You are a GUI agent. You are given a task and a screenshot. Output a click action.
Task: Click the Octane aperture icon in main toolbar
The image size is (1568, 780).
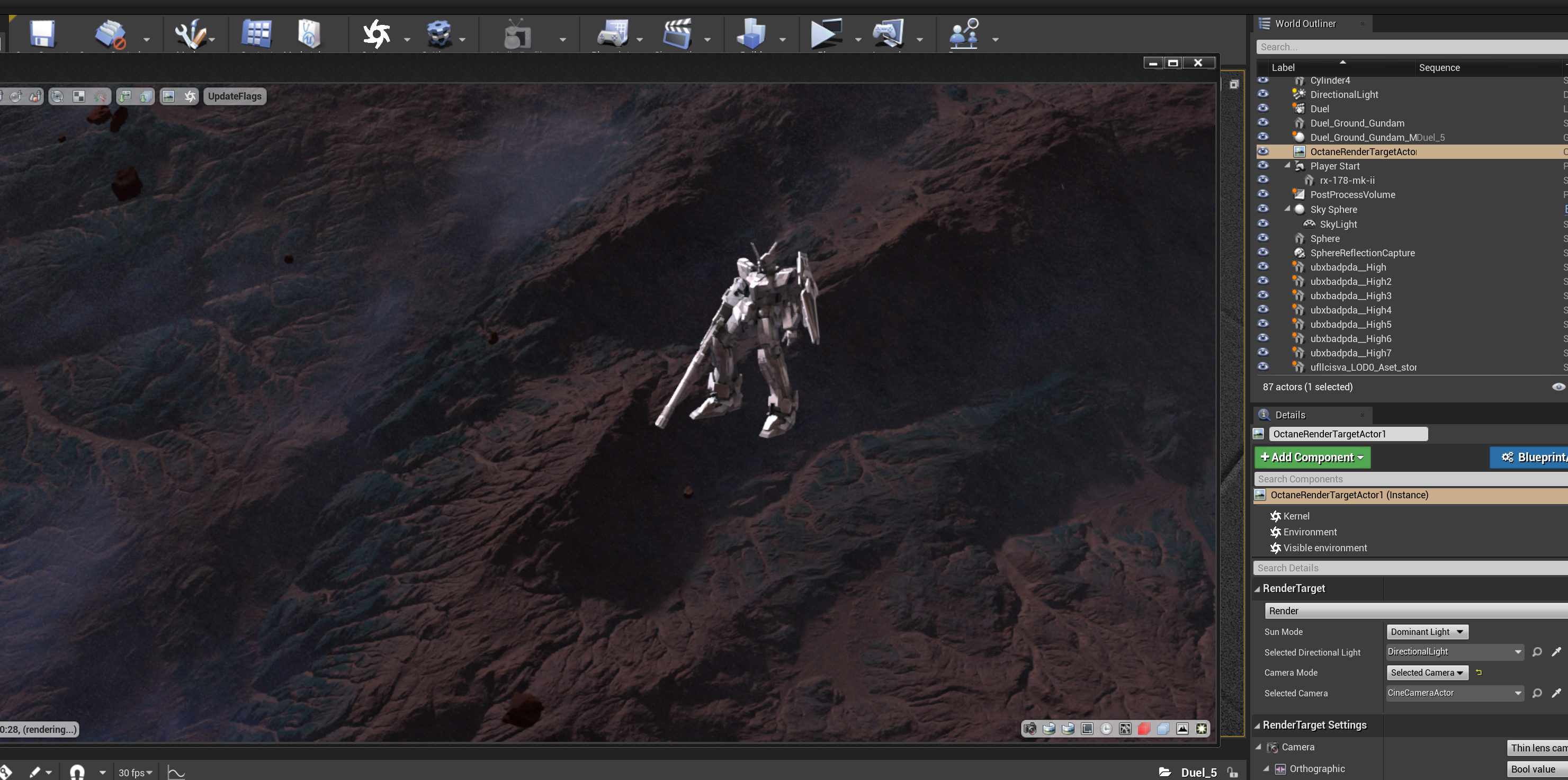point(376,34)
